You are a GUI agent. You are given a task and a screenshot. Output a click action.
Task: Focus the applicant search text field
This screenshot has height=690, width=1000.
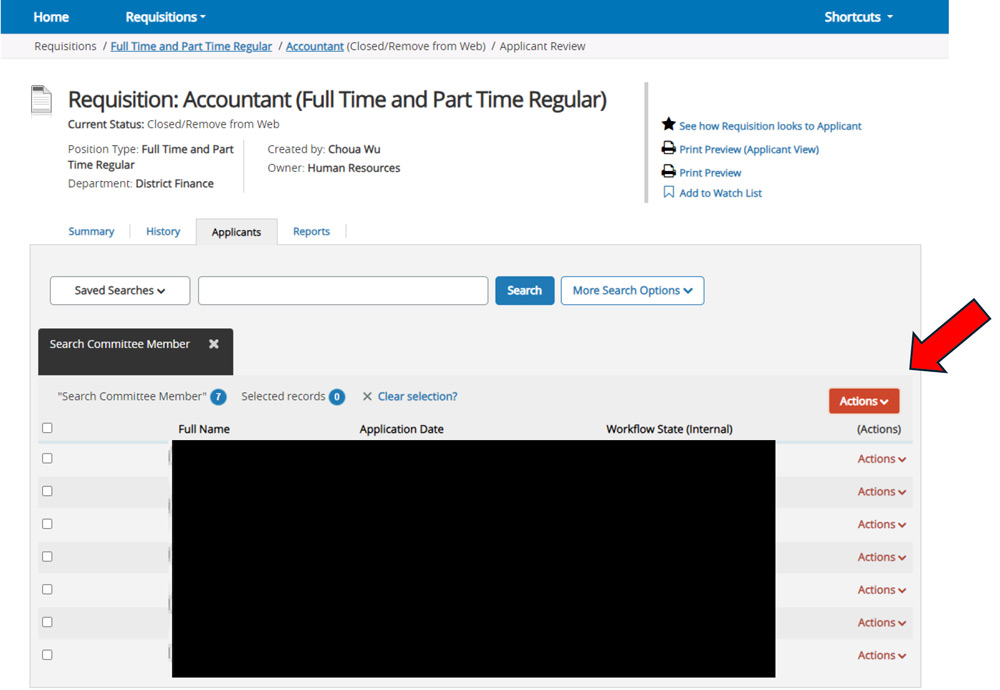click(343, 291)
